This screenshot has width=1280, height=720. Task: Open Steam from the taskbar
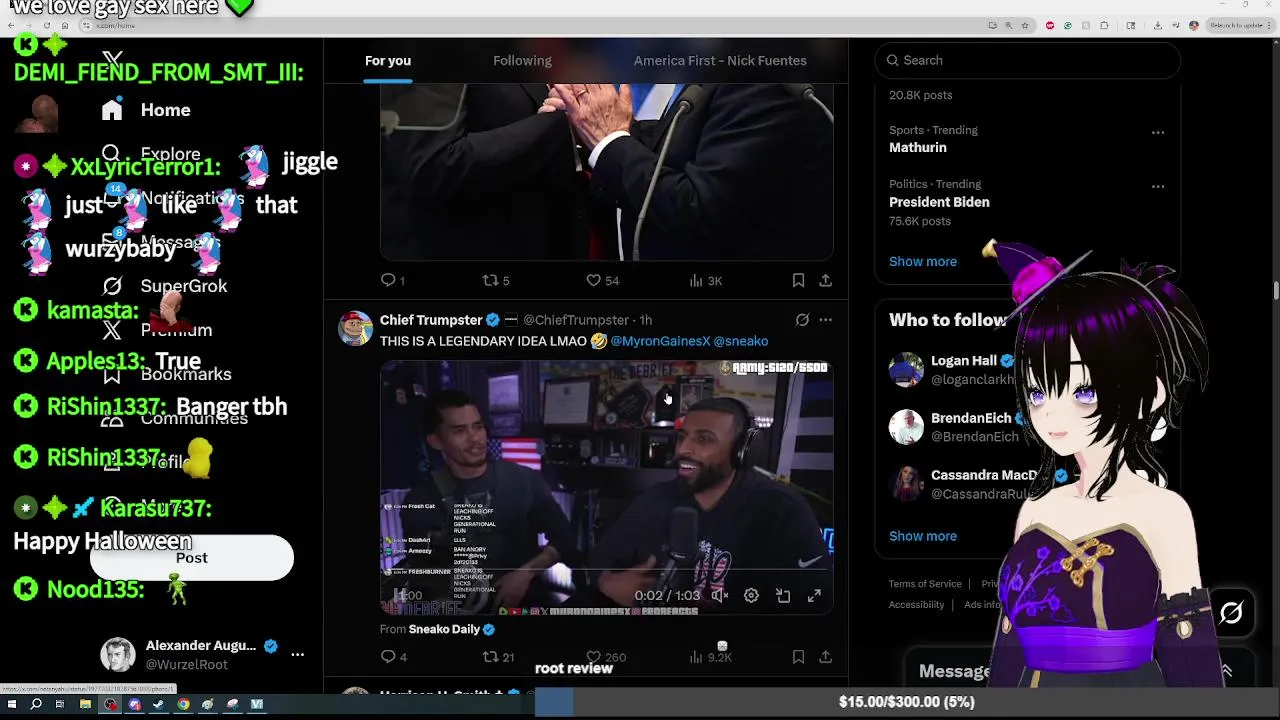[x=158, y=704]
